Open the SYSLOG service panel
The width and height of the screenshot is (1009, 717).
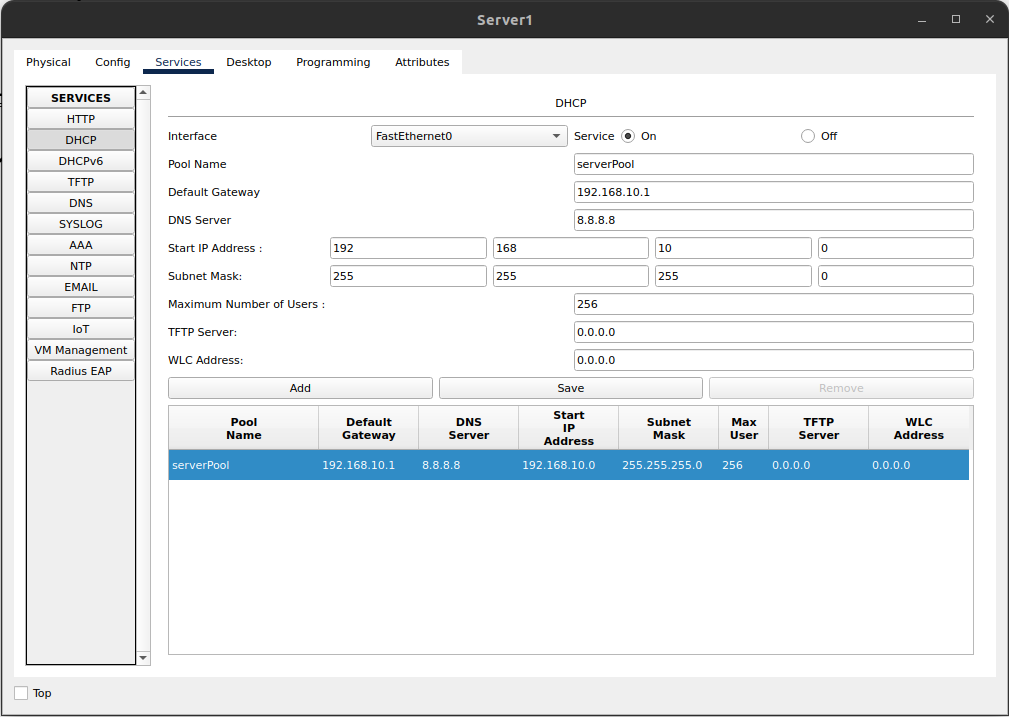(x=80, y=223)
